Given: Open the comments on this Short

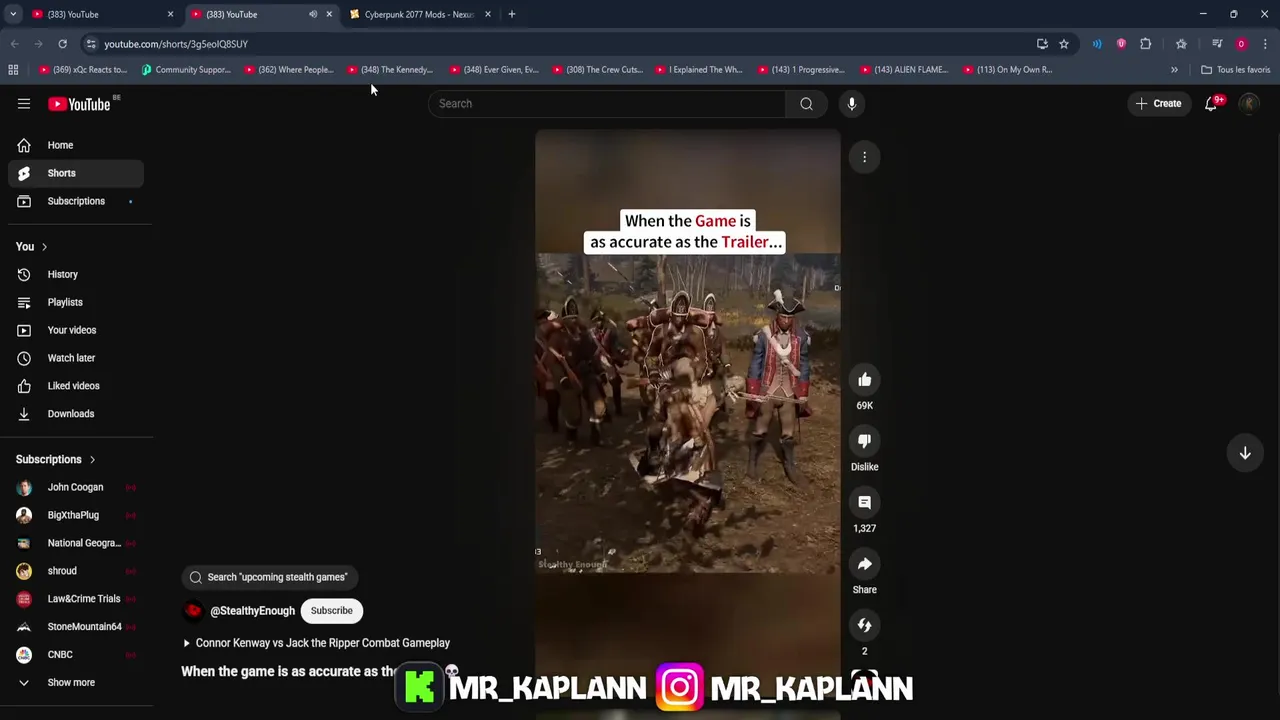Looking at the screenshot, I should coord(865,503).
